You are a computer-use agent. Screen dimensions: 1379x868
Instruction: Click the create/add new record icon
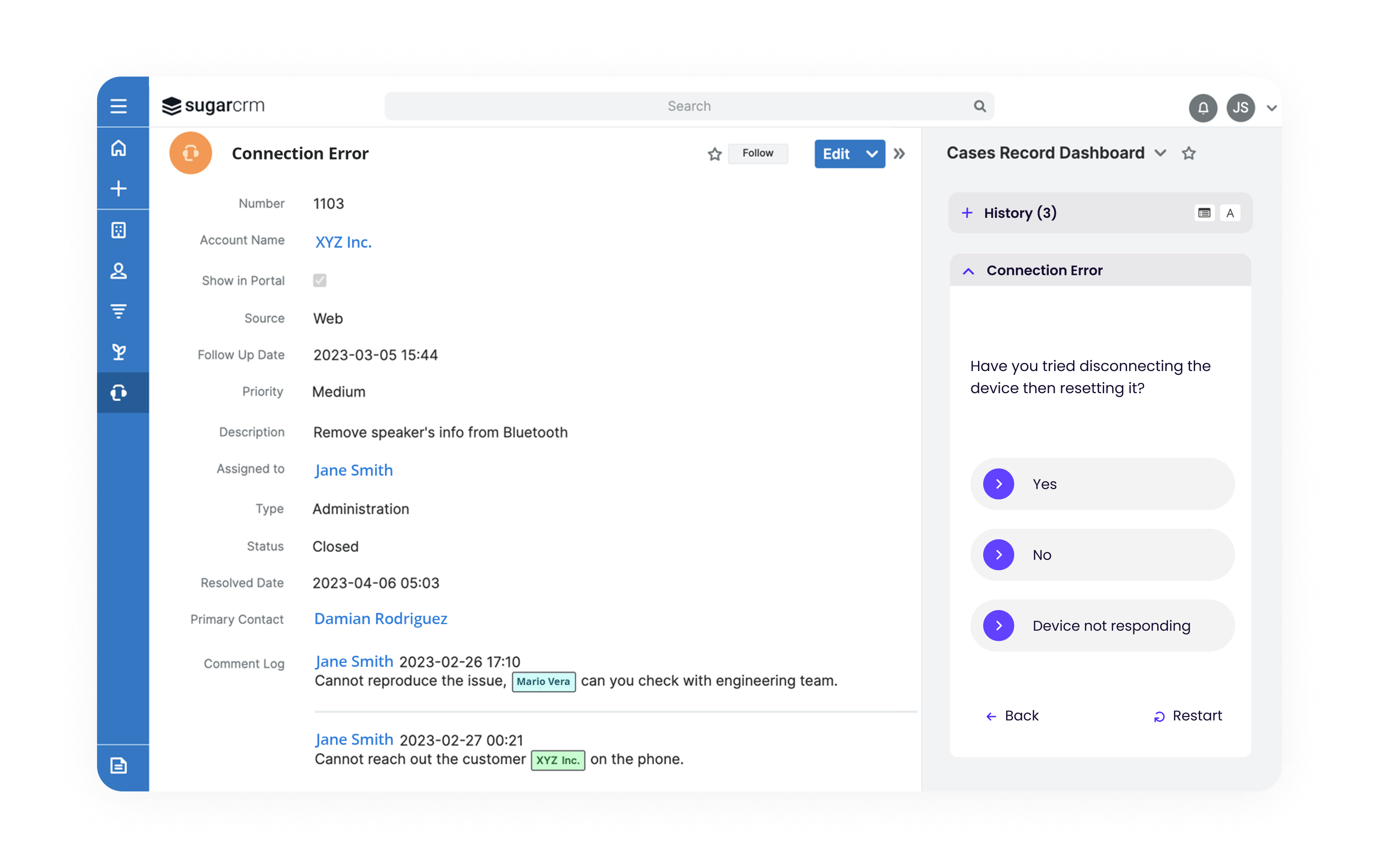(x=121, y=188)
